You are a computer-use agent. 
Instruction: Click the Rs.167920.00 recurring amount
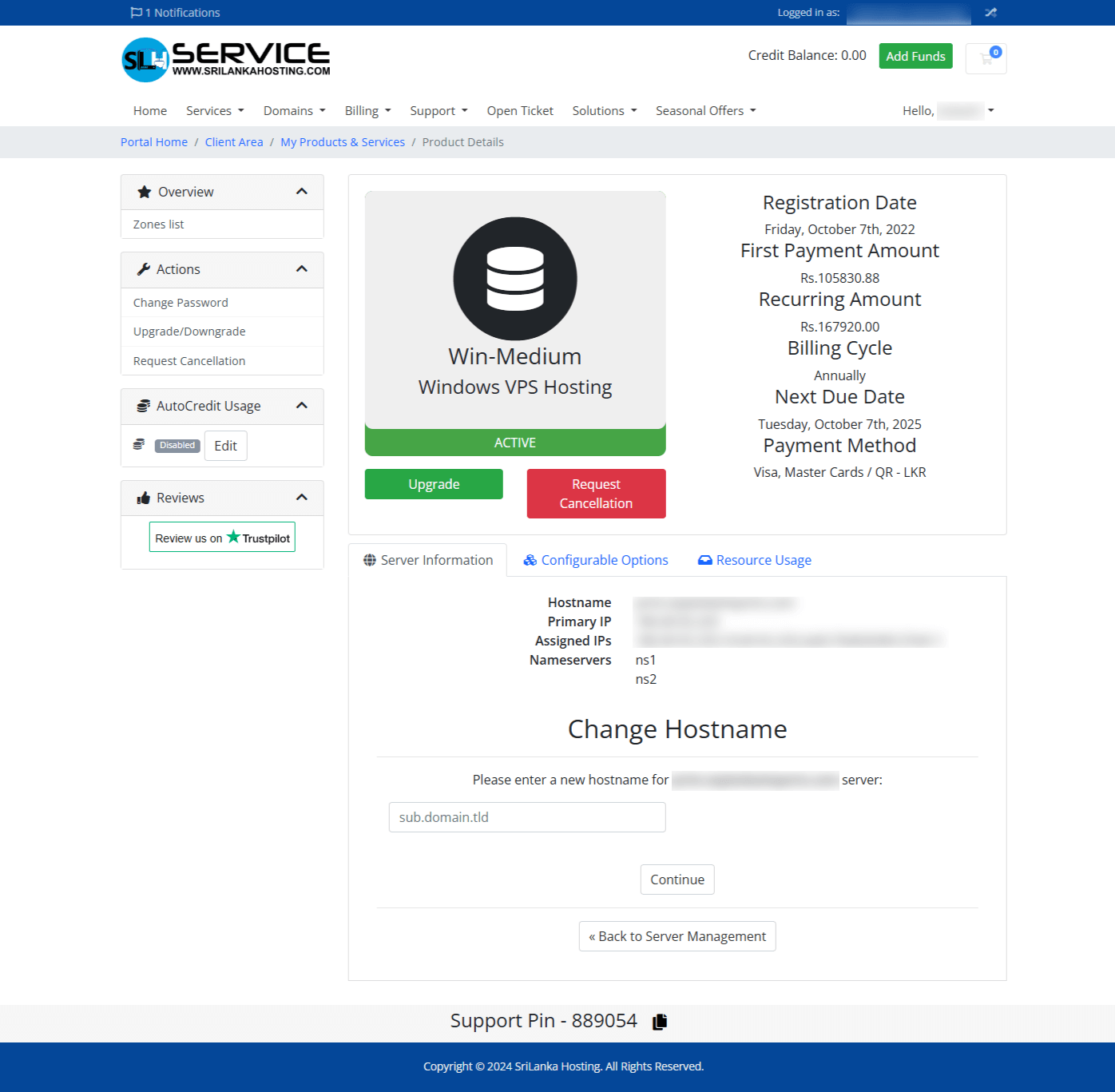pyautogui.click(x=839, y=327)
